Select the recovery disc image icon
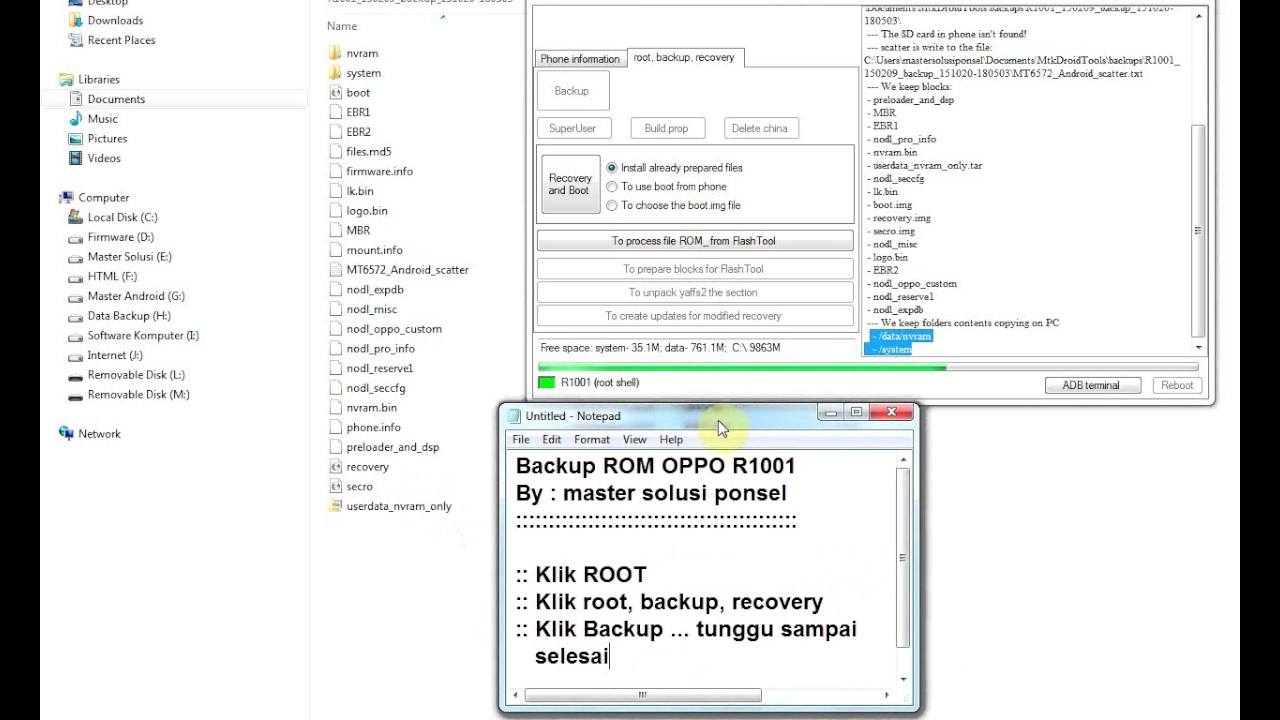This screenshot has width=1280, height=720. [336, 467]
